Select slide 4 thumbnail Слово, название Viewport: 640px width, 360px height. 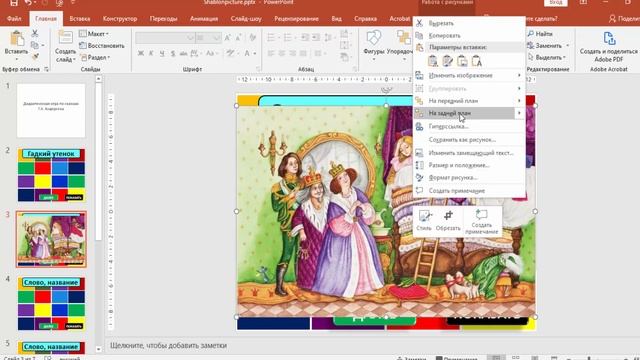pos(51,304)
